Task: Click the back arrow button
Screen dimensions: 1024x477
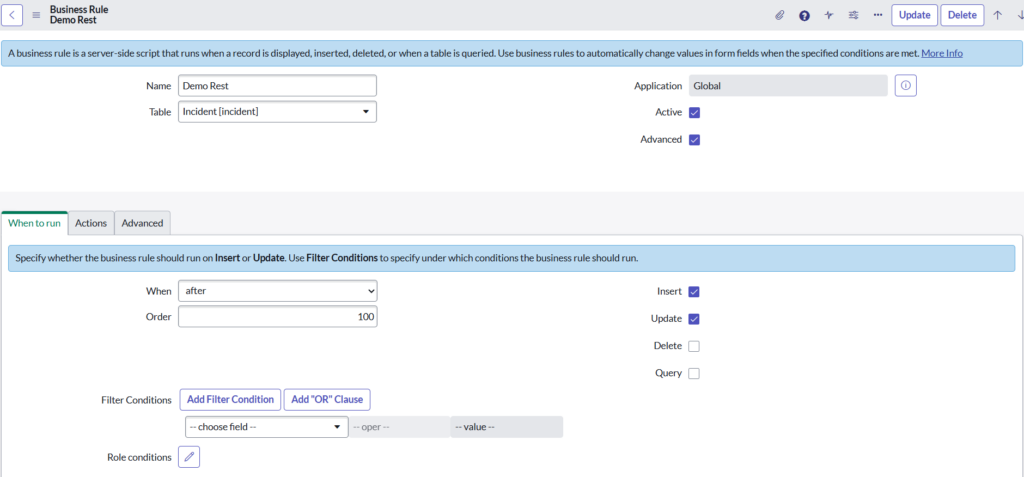Action: click(15, 15)
